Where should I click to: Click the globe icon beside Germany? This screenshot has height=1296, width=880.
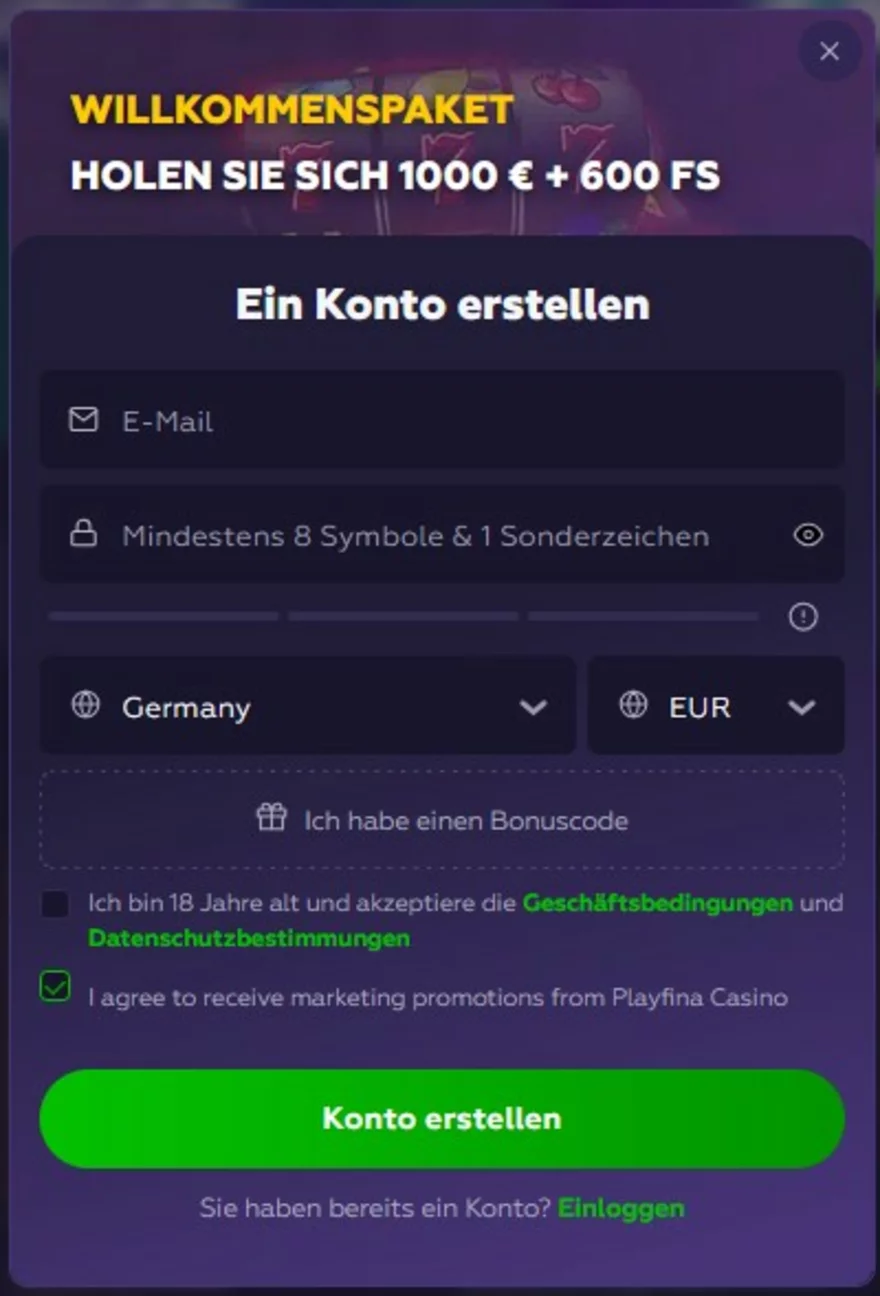click(x=86, y=705)
